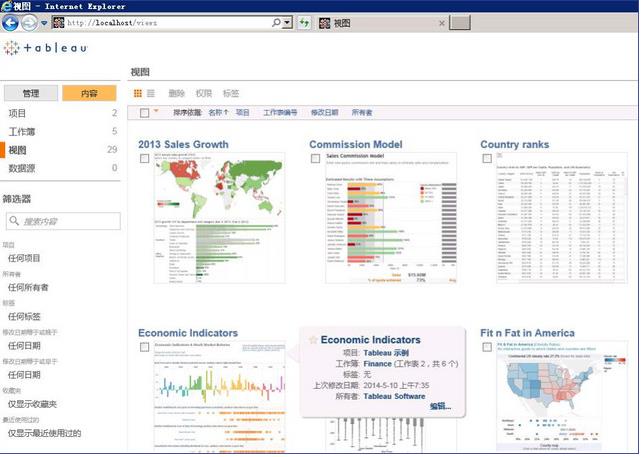Close the 视图 browser tab
641x457 pixels.
click(x=442, y=23)
